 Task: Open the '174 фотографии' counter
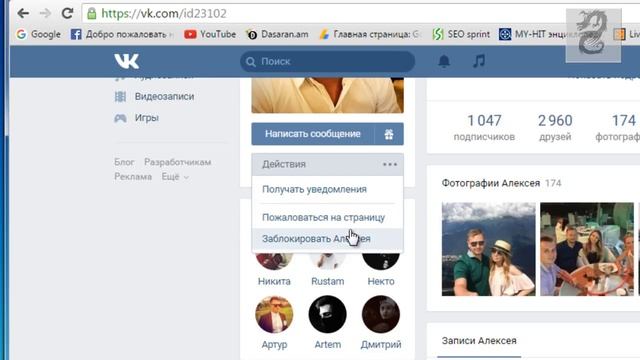tap(618, 128)
